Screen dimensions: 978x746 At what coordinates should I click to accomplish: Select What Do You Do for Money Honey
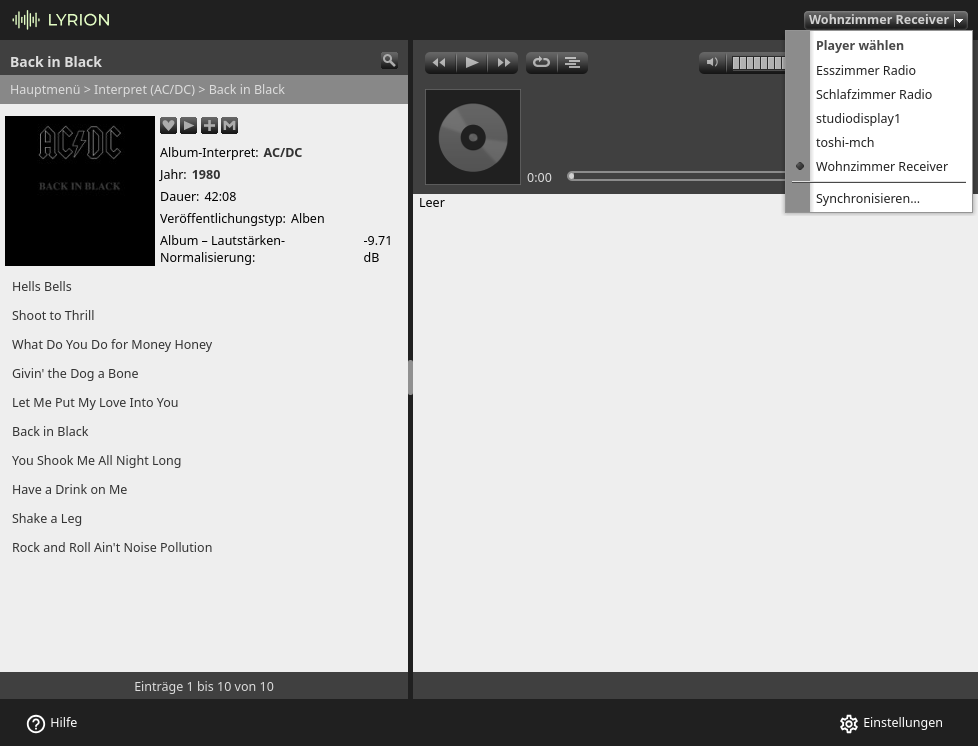[112, 344]
